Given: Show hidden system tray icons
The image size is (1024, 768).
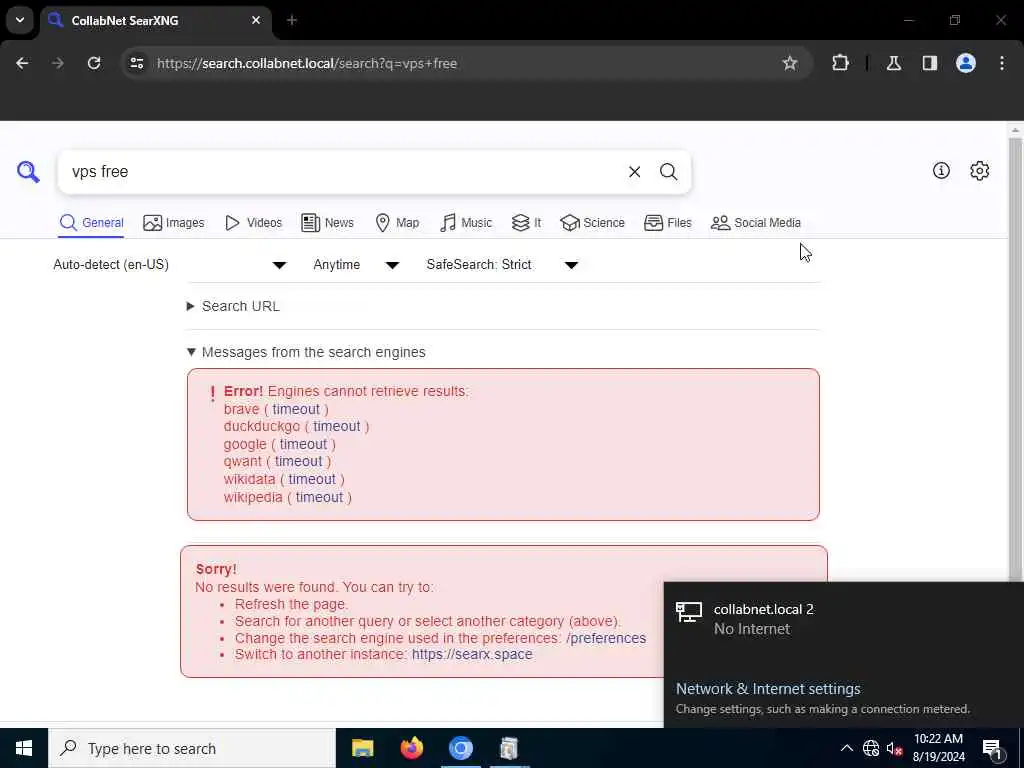Looking at the screenshot, I should 846,748.
